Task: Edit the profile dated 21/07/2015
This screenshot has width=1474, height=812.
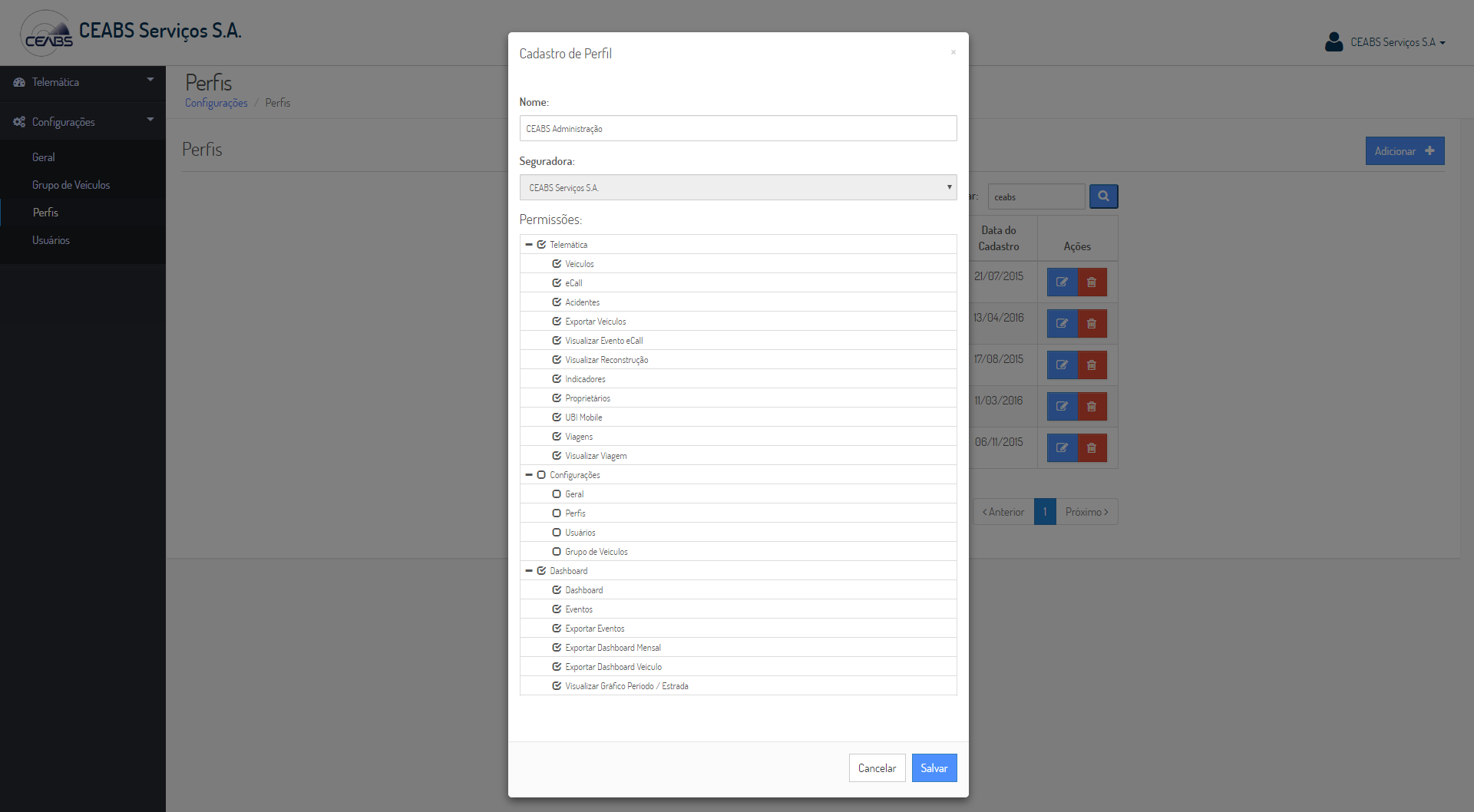Action: [x=1062, y=282]
